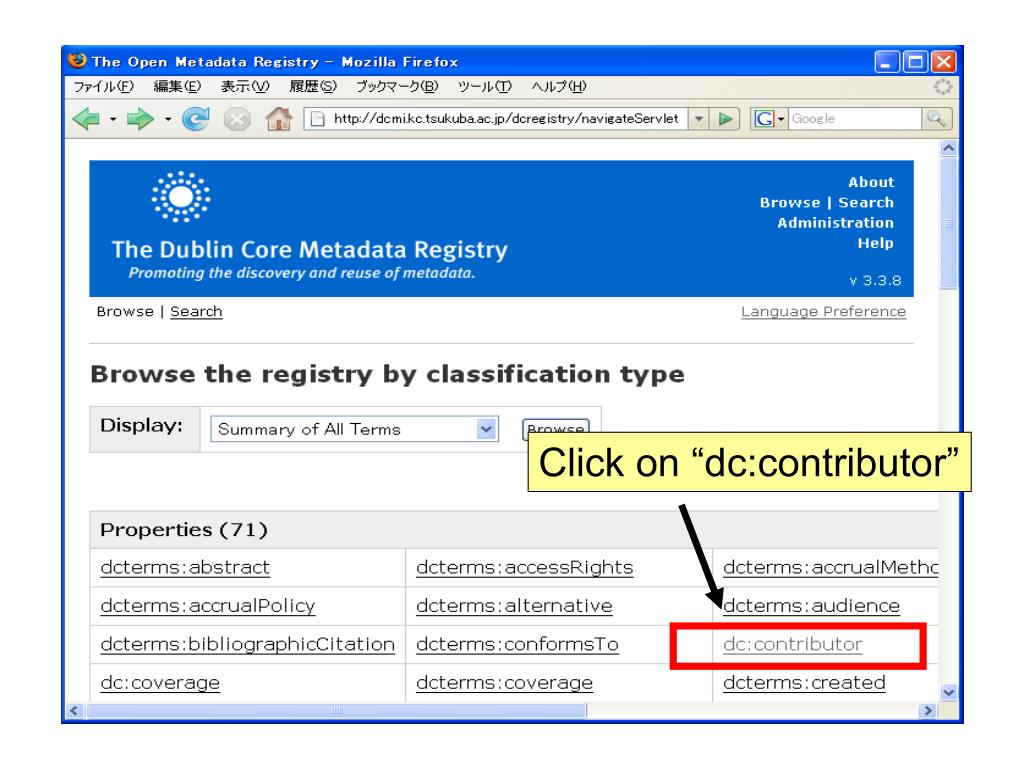Open the dcterms:abstract property link
The width and height of the screenshot is (1024, 768).
[185, 567]
